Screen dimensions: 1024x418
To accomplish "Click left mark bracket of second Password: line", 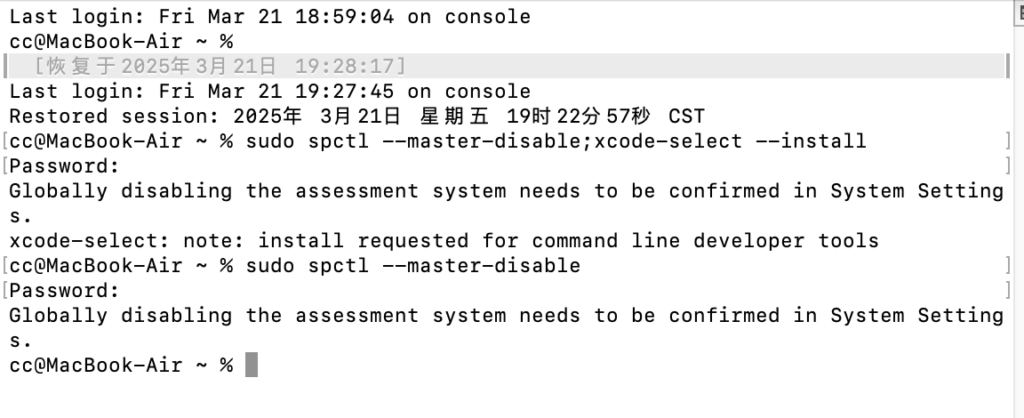I will [5, 290].
